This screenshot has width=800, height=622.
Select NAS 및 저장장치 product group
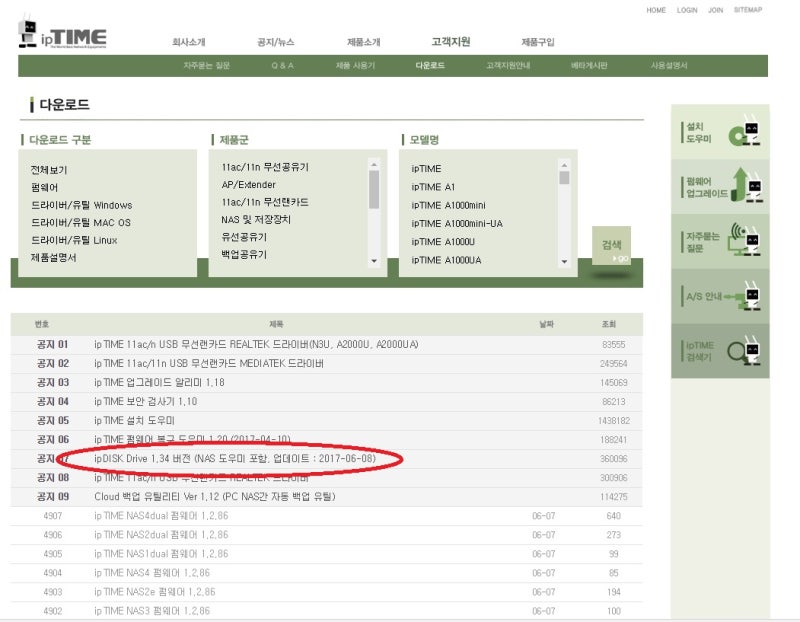pyautogui.click(x=256, y=219)
